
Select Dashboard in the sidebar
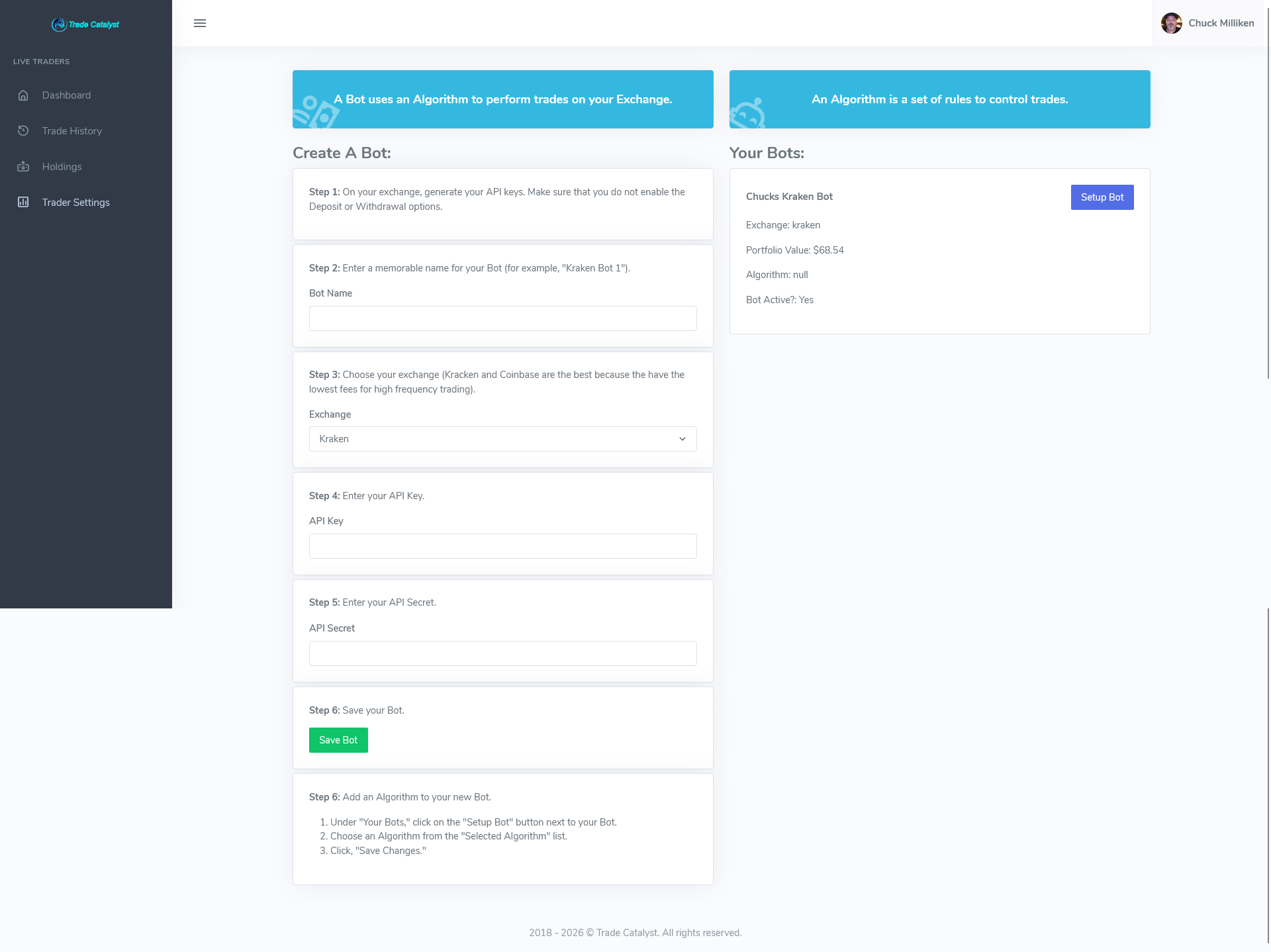pyautogui.click(x=66, y=95)
